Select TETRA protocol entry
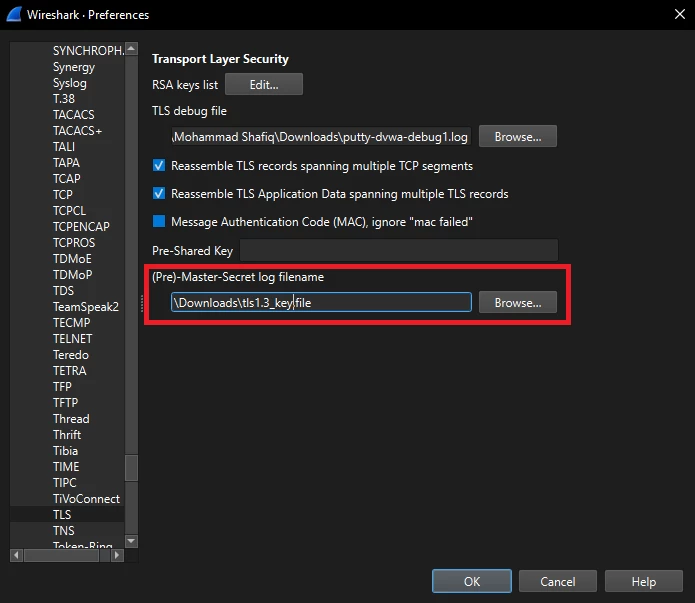Screen dimensions: 695x603 coord(69,371)
